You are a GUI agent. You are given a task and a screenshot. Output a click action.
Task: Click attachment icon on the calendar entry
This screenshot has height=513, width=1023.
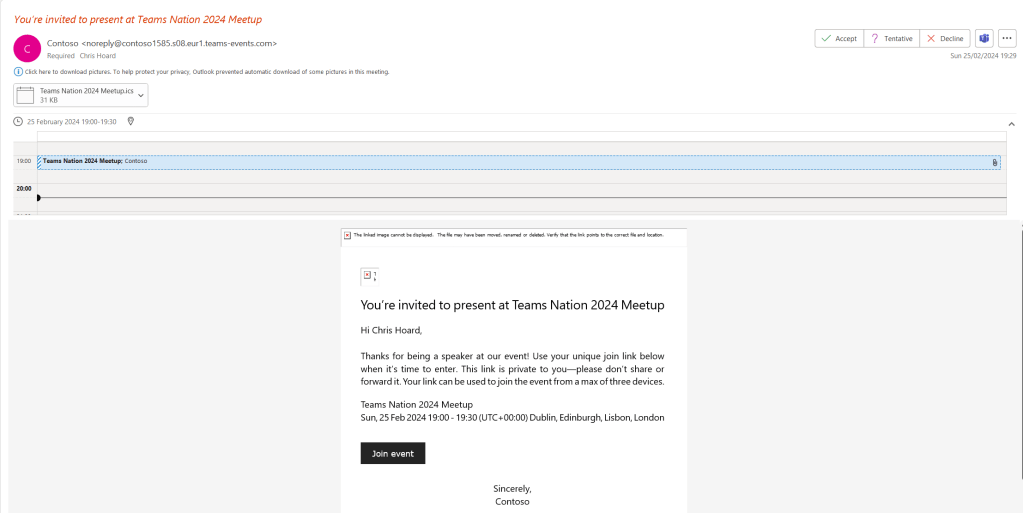pos(994,162)
